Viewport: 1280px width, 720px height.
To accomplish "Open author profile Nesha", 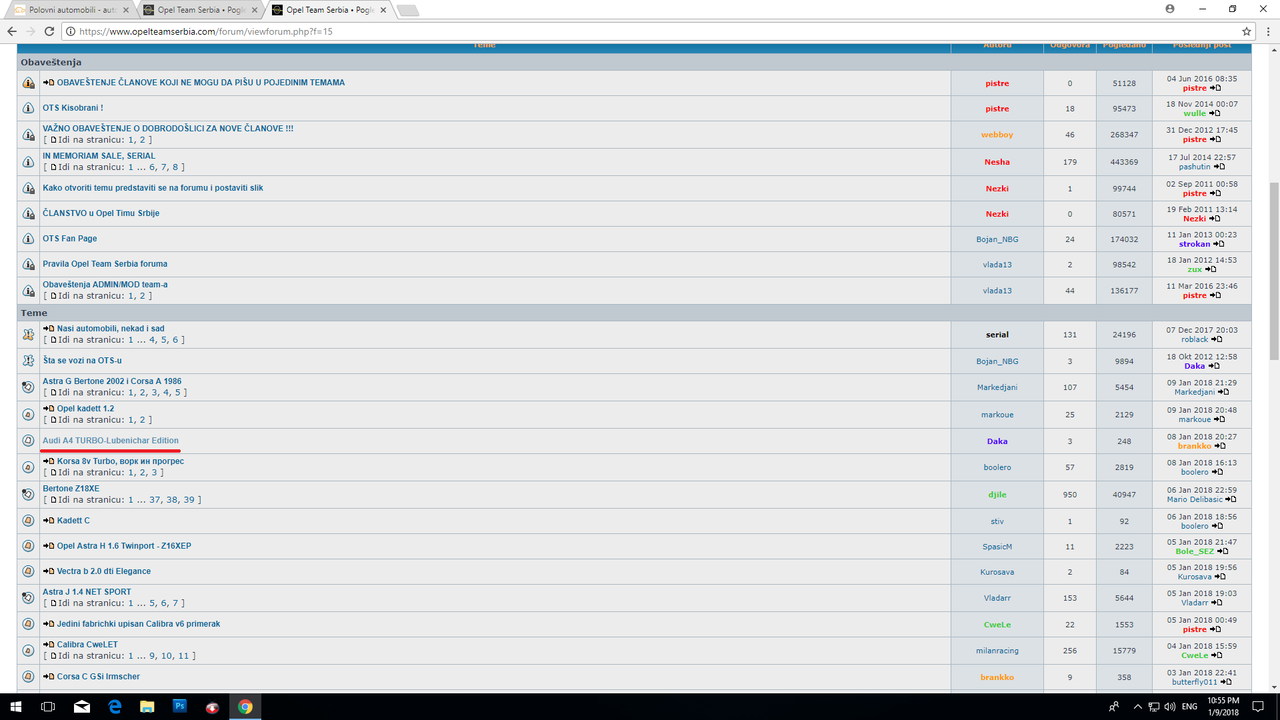I will 997,162.
